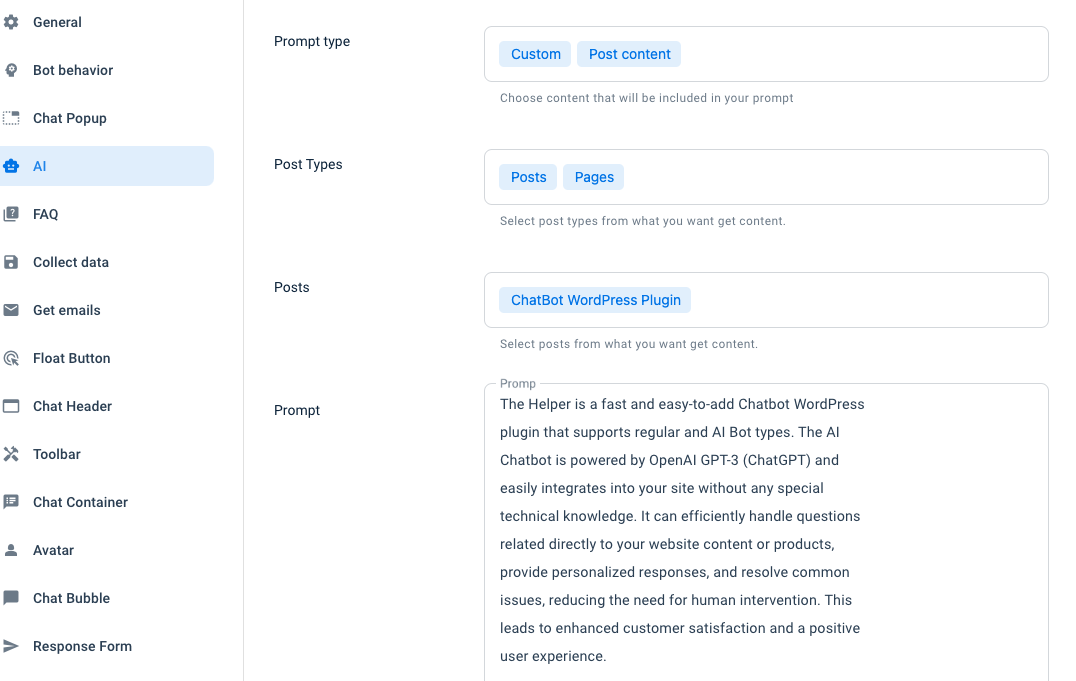The height and width of the screenshot is (681, 1076).
Task: Open the Prompt type multi-select field
Action: [x=766, y=54]
